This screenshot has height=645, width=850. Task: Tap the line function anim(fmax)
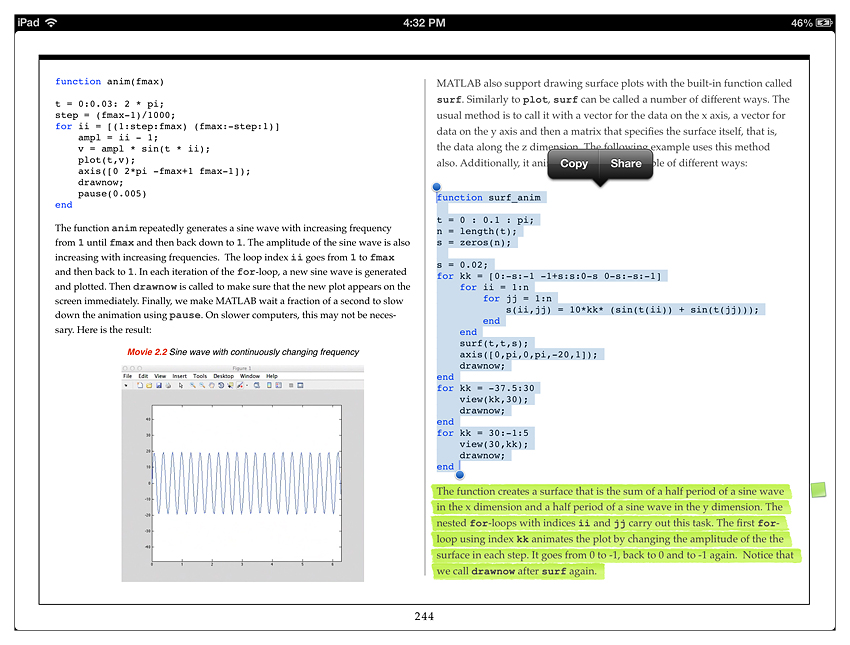tap(110, 81)
